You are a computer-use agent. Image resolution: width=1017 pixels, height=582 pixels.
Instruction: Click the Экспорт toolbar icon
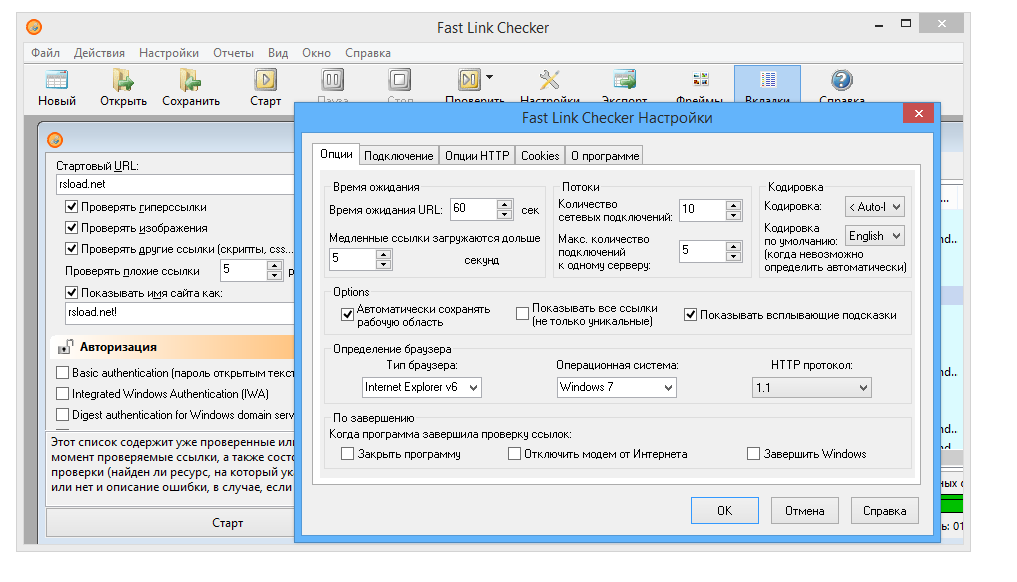625,80
